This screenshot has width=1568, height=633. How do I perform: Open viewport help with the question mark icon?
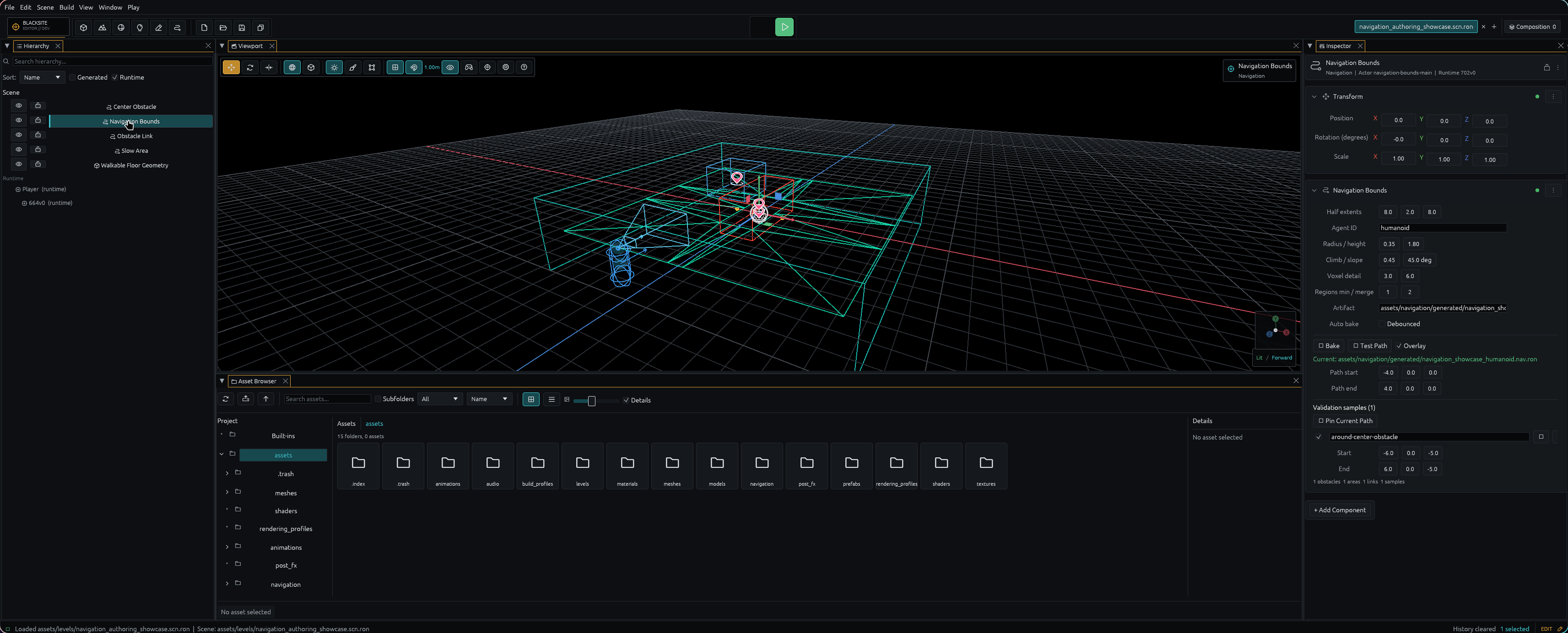(524, 68)
